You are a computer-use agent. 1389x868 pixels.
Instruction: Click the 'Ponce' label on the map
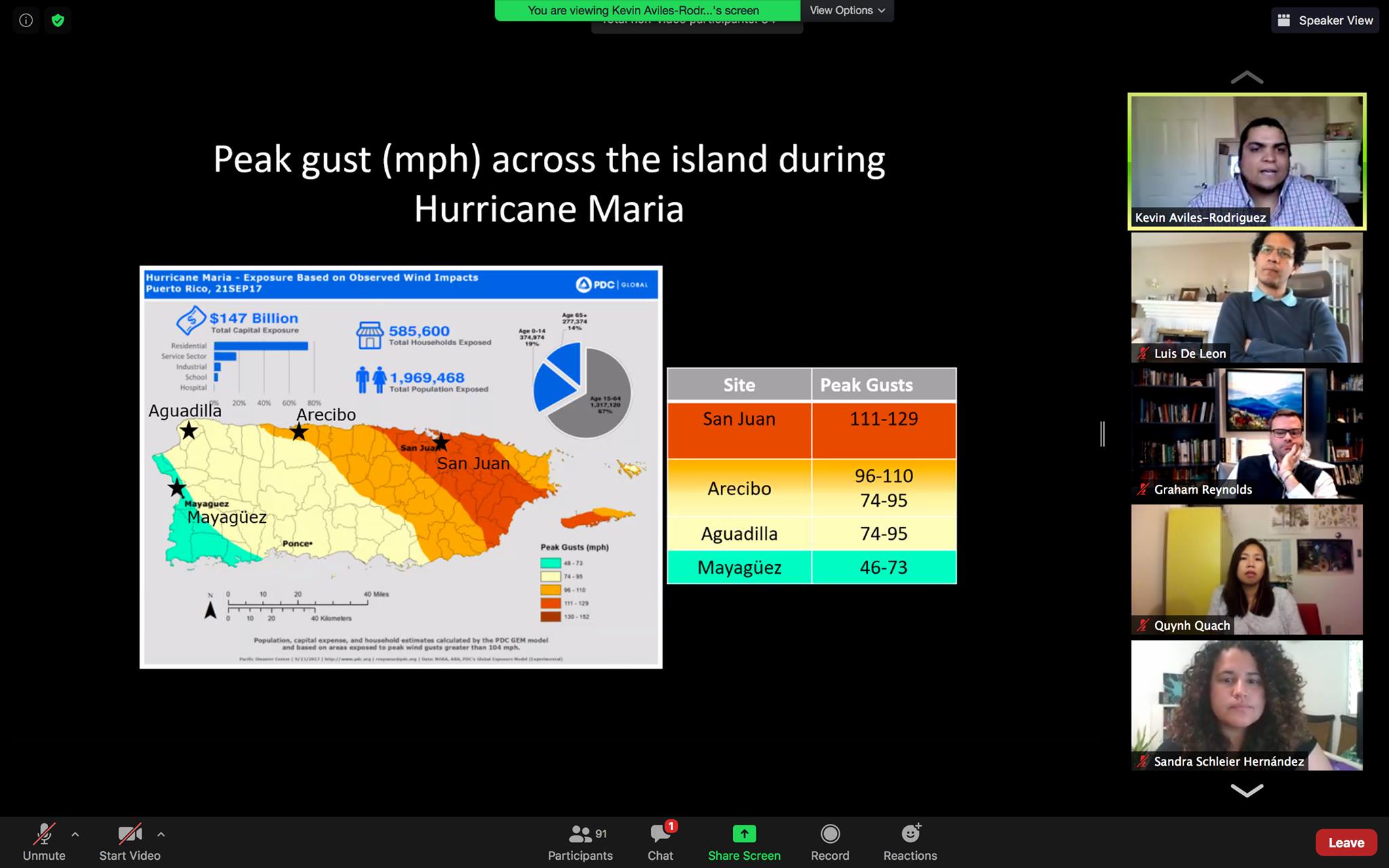click(297, 543)
